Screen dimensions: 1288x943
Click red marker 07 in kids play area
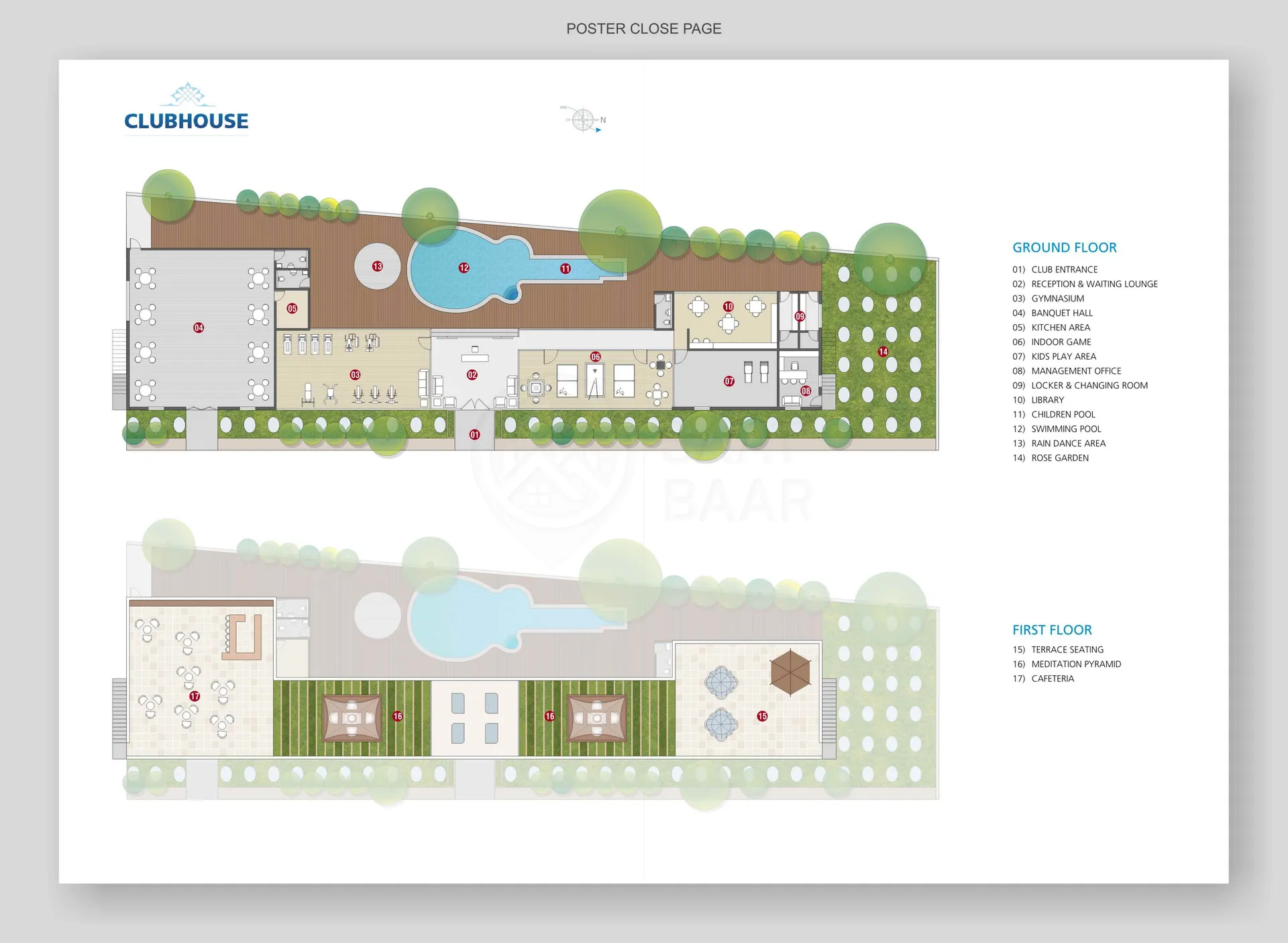729,381
